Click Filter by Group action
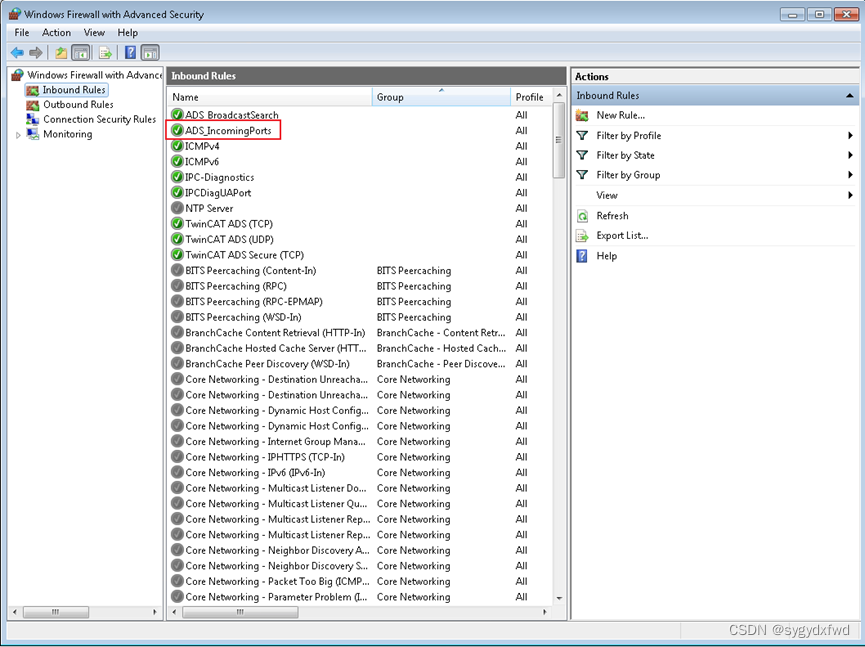This screenshot has height=647, width=865. point(628,175)
